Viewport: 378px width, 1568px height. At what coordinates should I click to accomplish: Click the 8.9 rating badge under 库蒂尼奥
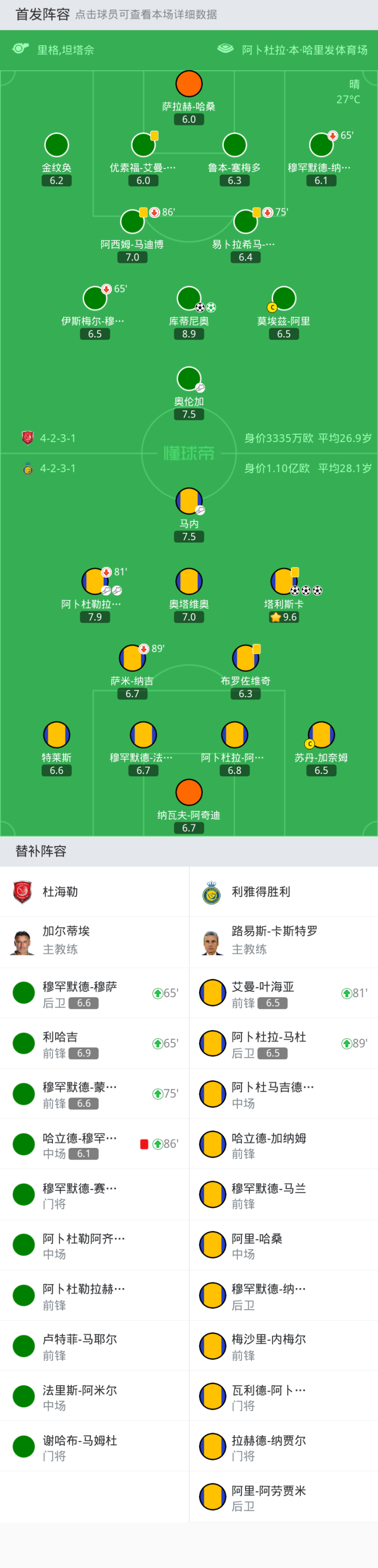tap(188, 334)
